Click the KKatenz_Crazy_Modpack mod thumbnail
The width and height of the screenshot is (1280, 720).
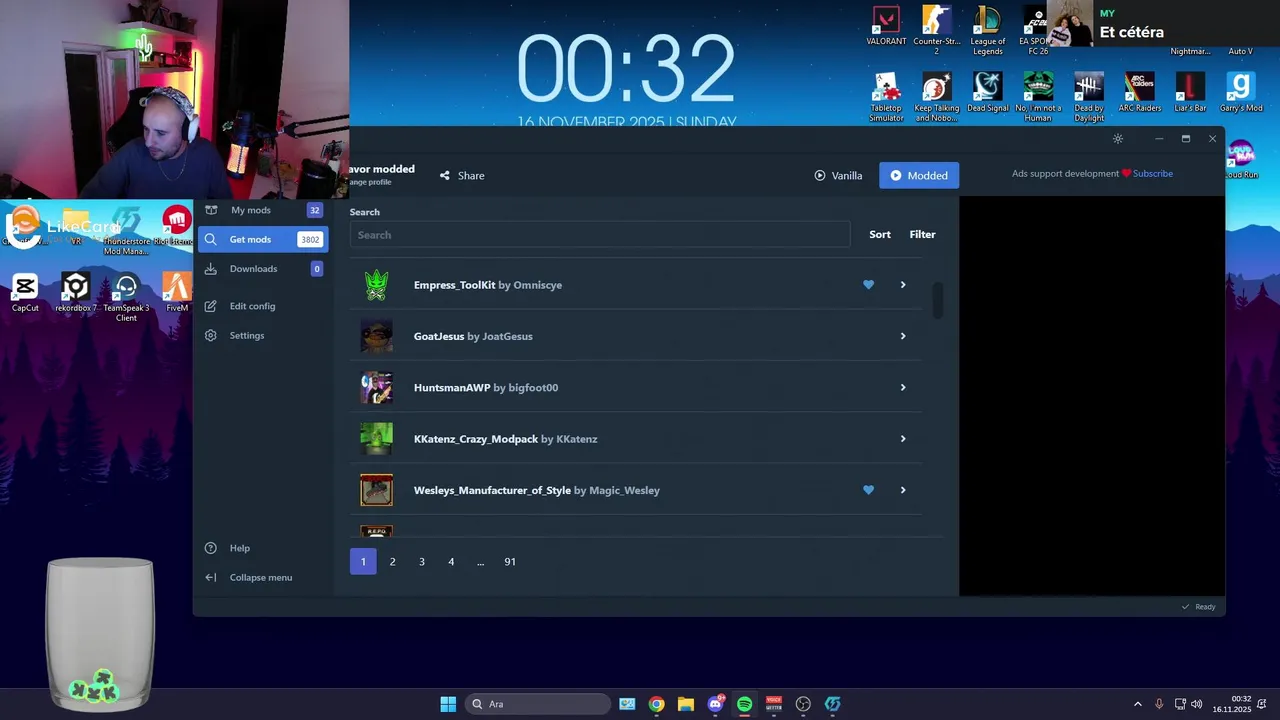point(377,439)
